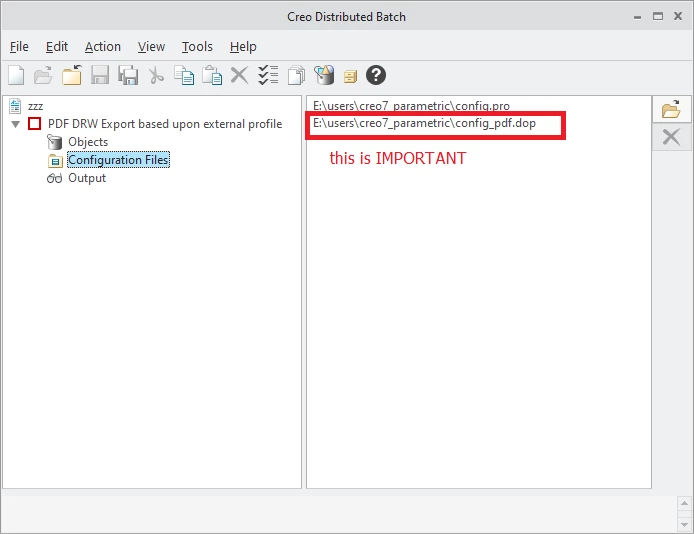Select the Configuration Files tree item
Screen dimensions: 694x534
point(118,160)
